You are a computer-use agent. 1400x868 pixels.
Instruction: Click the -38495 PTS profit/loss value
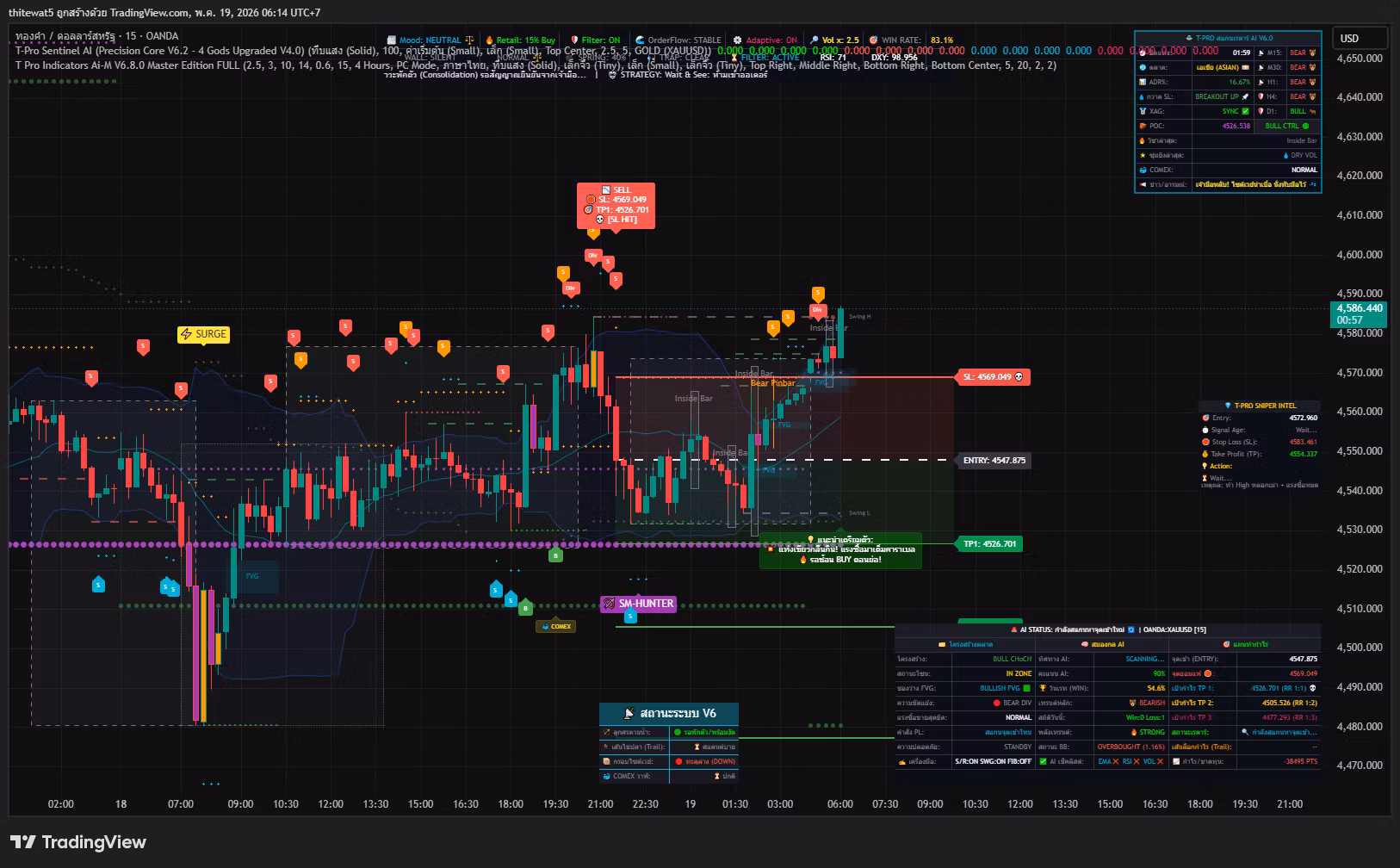tap(1300, 761)
